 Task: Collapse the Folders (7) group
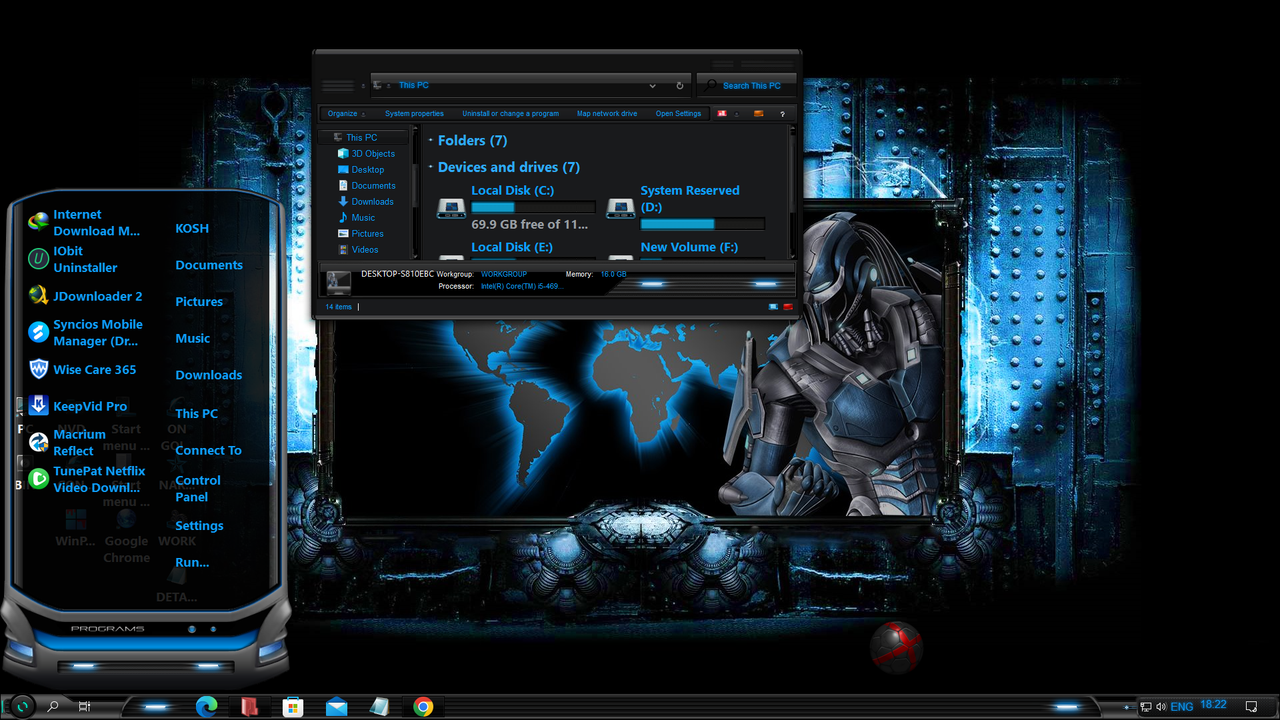(x=431, y=141)
